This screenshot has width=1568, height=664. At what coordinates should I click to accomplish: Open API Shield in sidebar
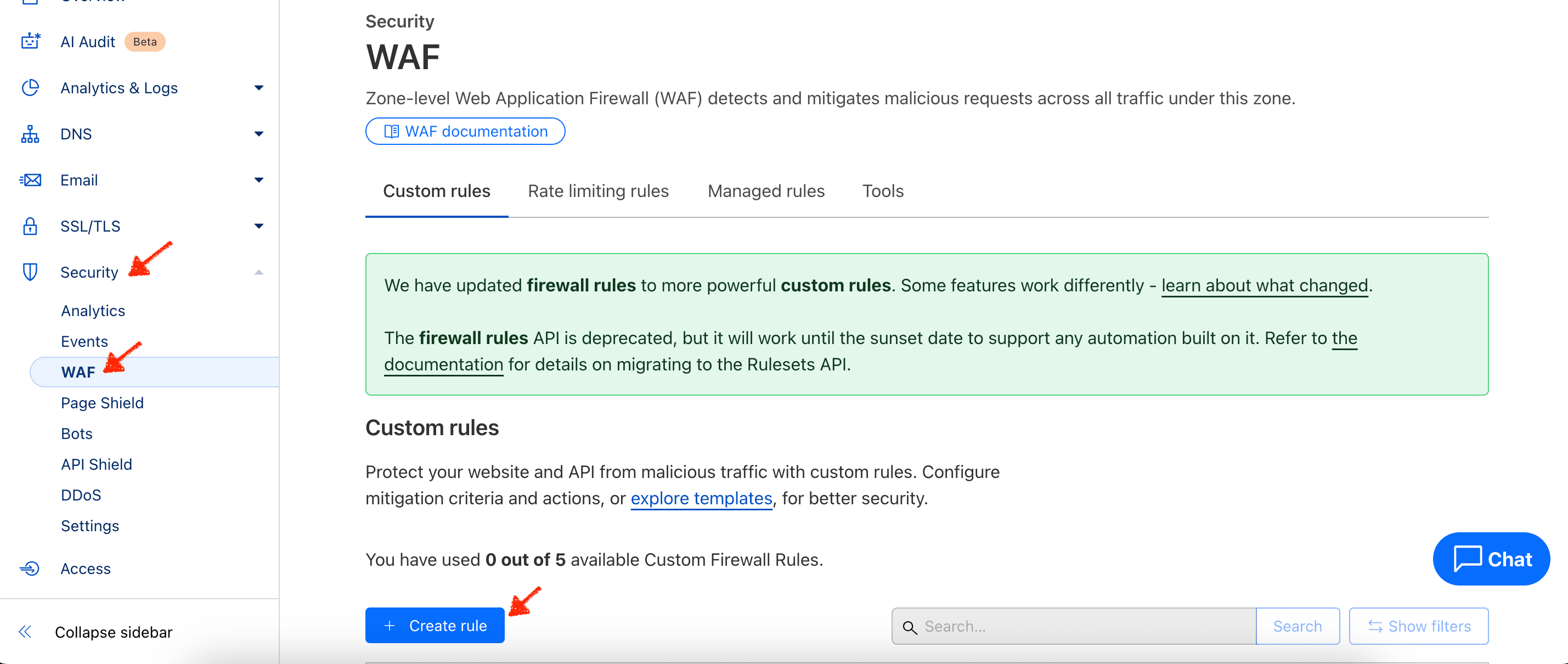click(97, 464)
